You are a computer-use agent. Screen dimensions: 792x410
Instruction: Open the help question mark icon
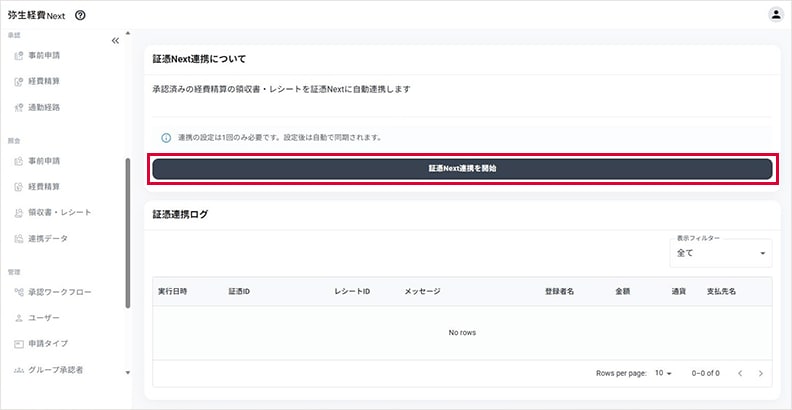point(80,15)
